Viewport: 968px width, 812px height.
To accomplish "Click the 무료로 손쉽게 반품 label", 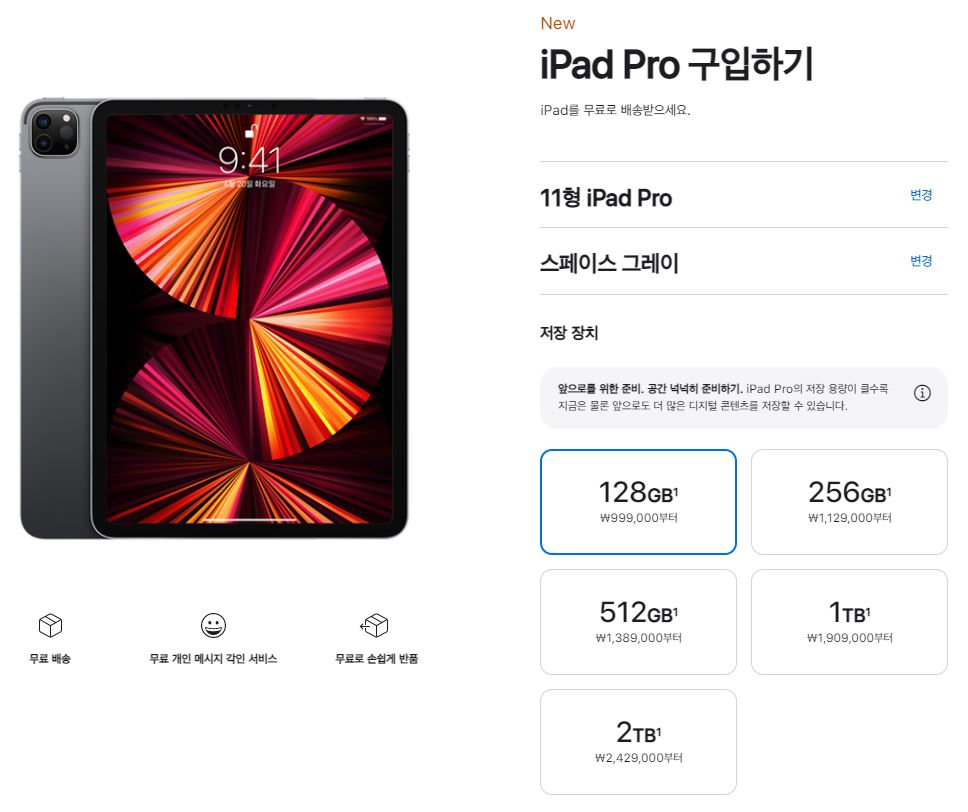I will 376,659.
